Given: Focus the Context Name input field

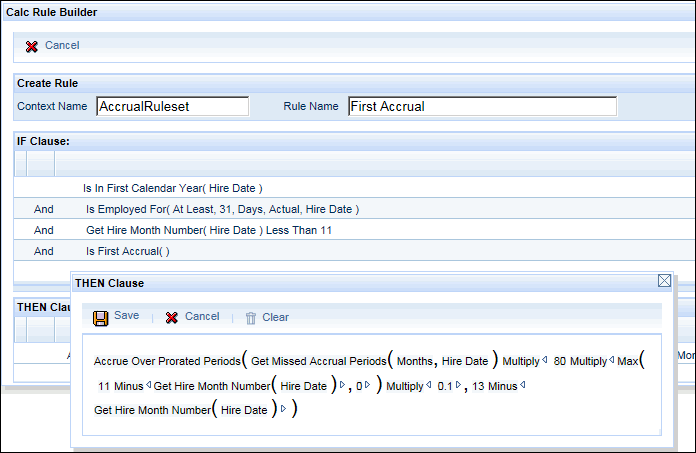Looking at the screenshot, I should coord(172,107).
